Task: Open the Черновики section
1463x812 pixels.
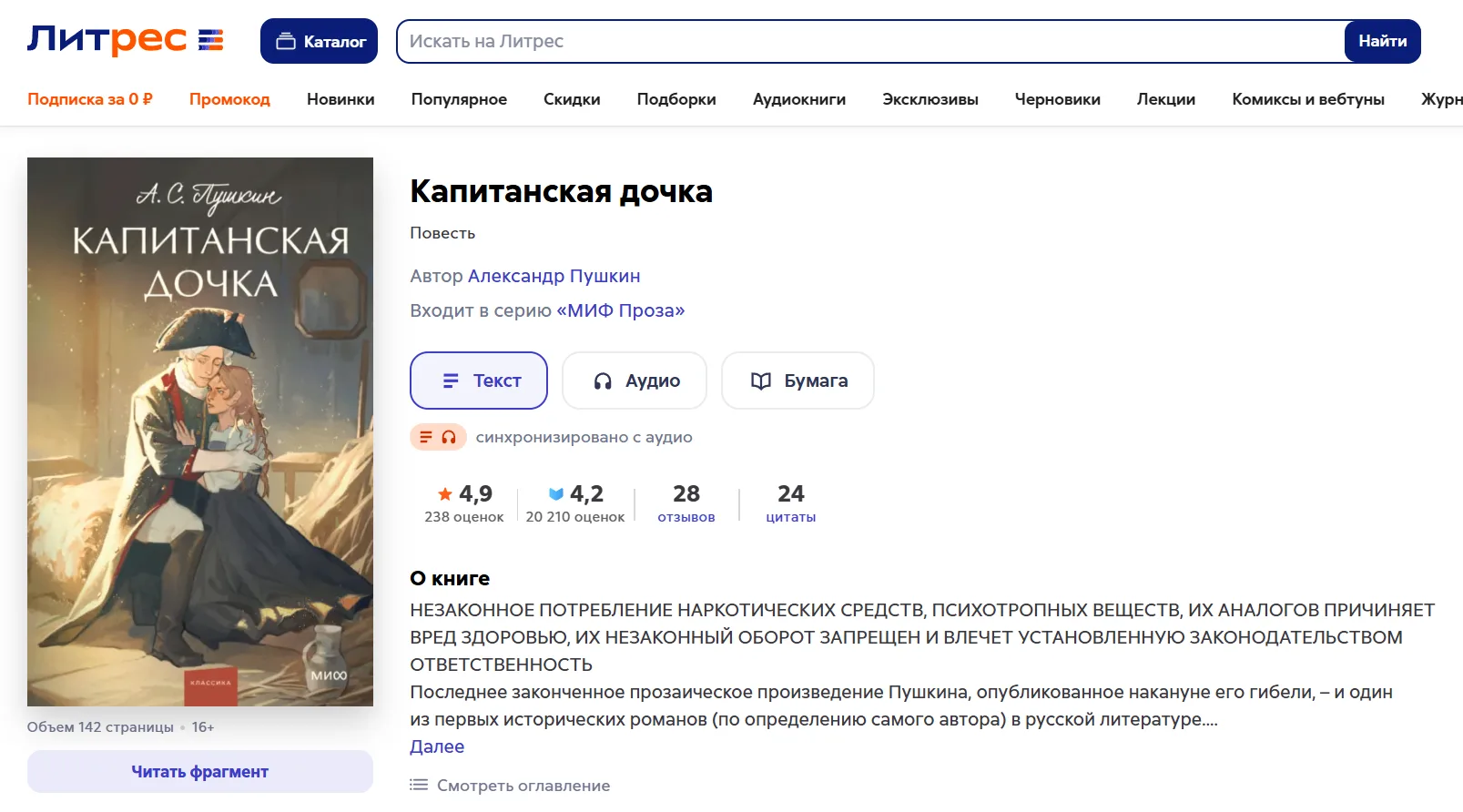Action: coord(1058,99)
